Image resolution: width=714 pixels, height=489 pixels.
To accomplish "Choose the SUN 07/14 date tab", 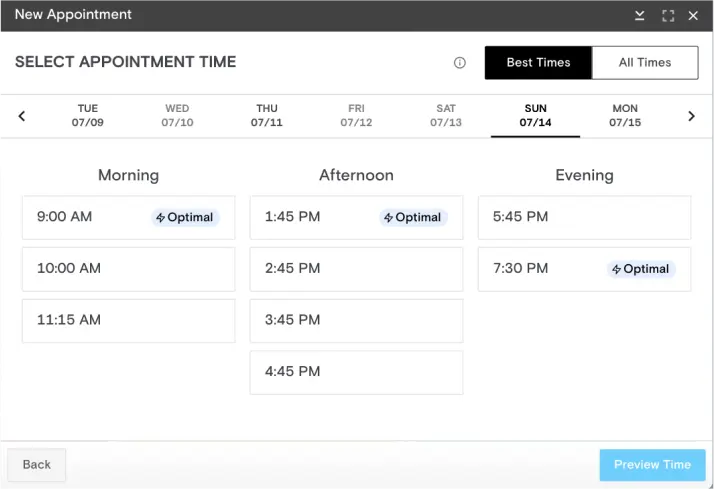I will [535, 116].
